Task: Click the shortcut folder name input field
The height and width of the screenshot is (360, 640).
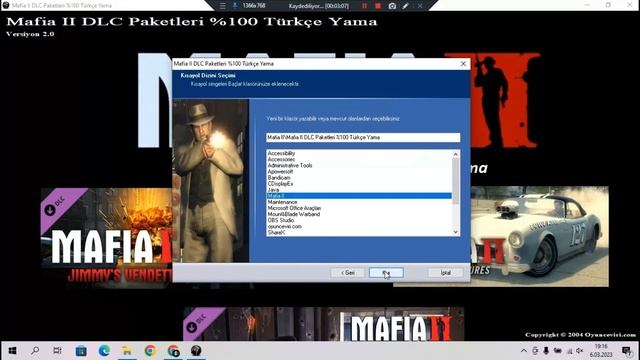Action: [x=363, y=138]
